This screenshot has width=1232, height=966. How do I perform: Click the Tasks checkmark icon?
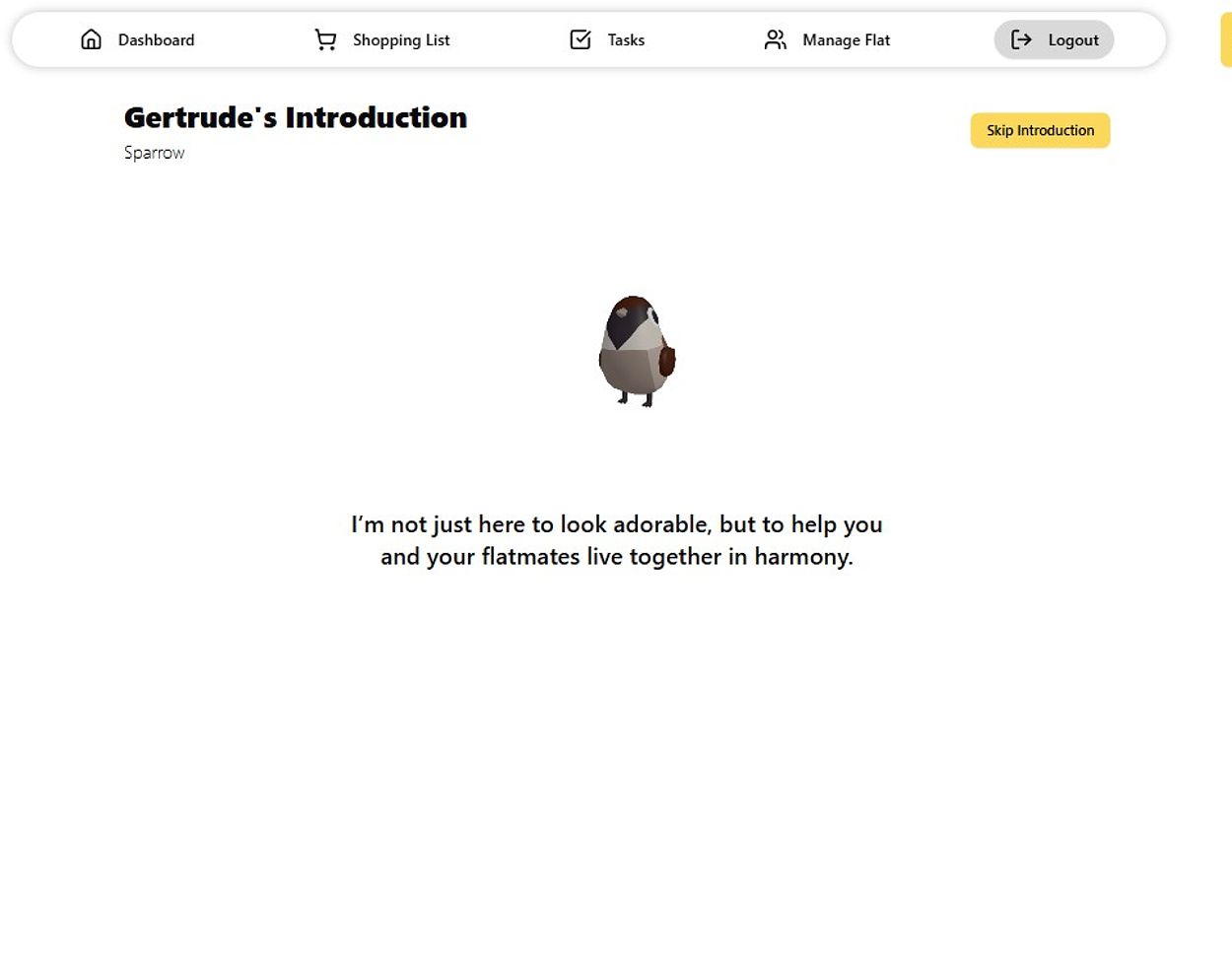coord(581,39)
